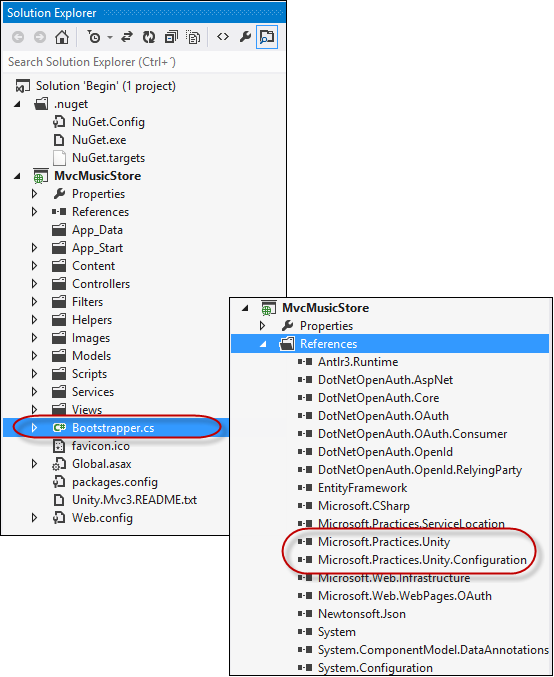Select the Microsoft.Practices.Unity reference

pyautogui.click(x=384, y=542)
